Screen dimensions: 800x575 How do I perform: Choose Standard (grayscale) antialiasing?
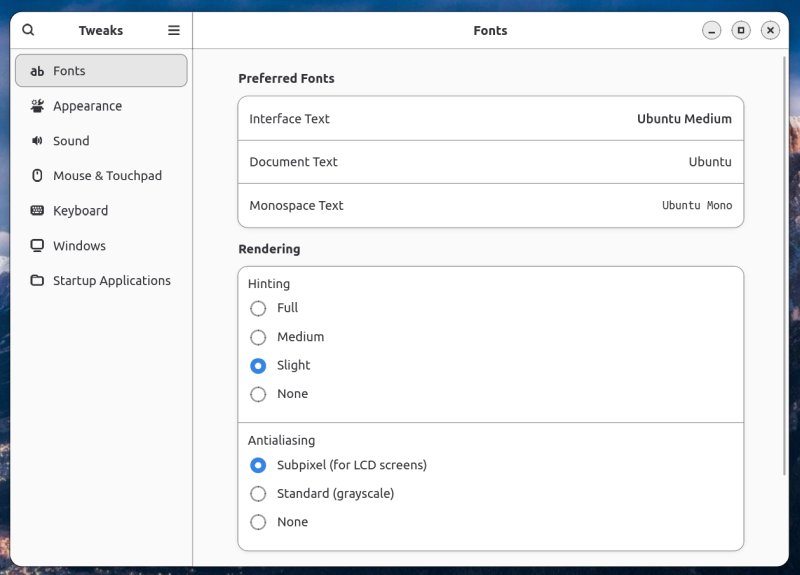pos(258,493)
